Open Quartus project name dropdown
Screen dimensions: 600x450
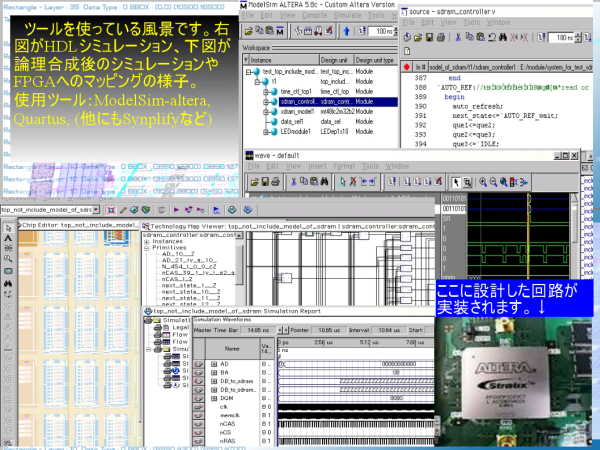96,209
